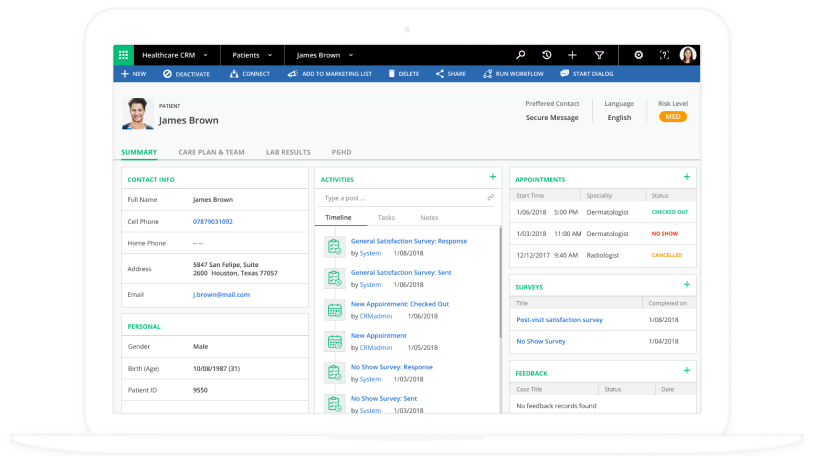The width and height of the screenshot is (814, 468).
Task: Open No Show Survey: Sent activity
Action: [x=384, y=399]
